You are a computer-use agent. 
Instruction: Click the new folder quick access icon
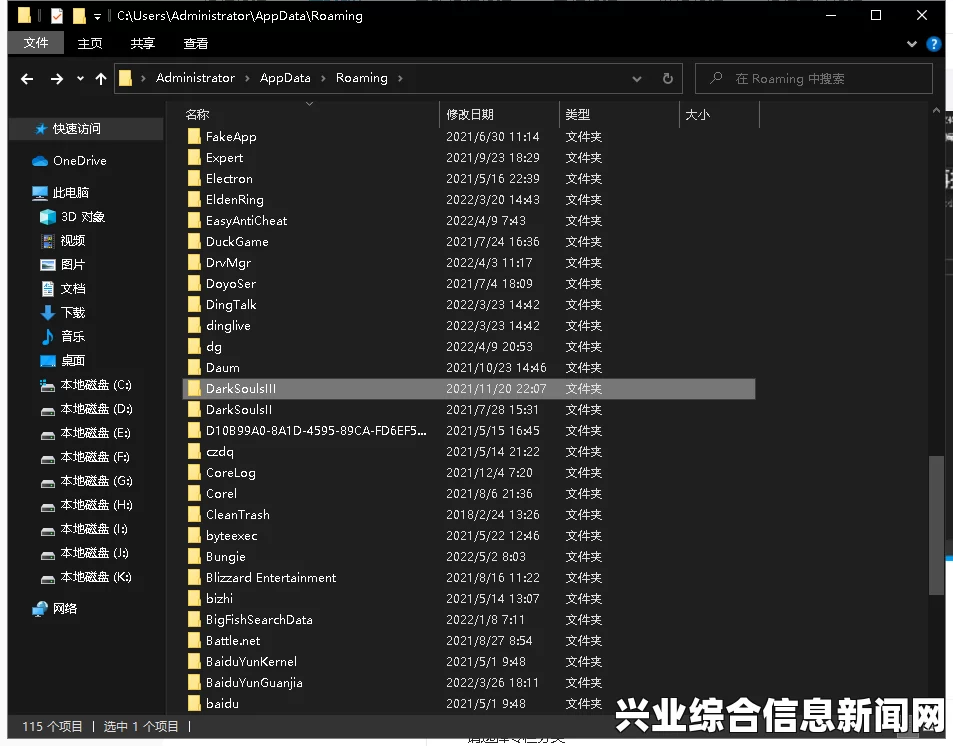(x=79, y=15)
